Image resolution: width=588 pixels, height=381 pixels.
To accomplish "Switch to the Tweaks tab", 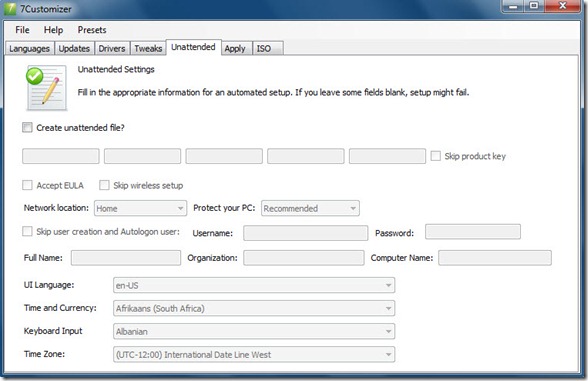I will pos(148,48).
